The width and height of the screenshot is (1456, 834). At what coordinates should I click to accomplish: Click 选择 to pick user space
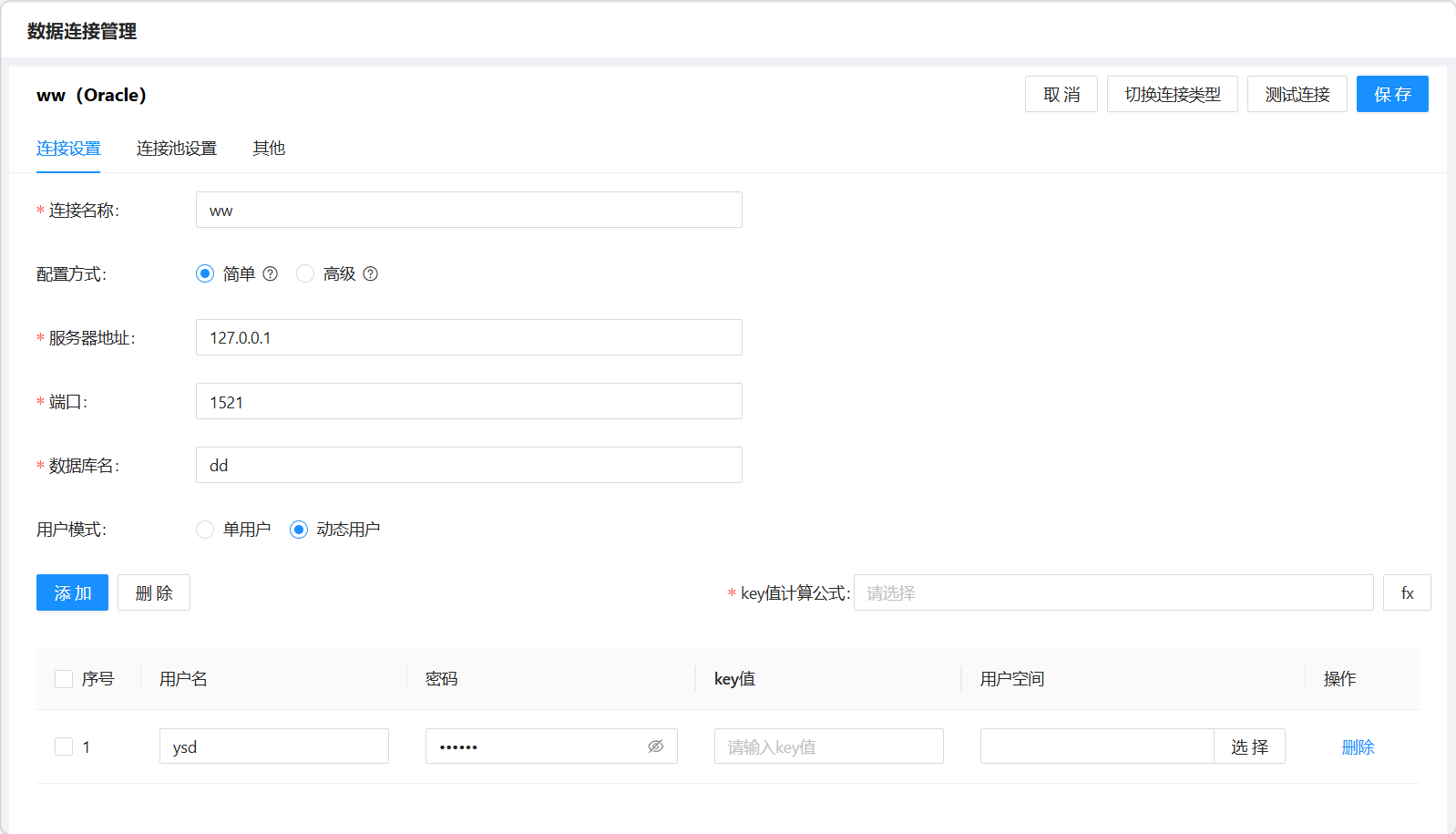pos(1249,746)
